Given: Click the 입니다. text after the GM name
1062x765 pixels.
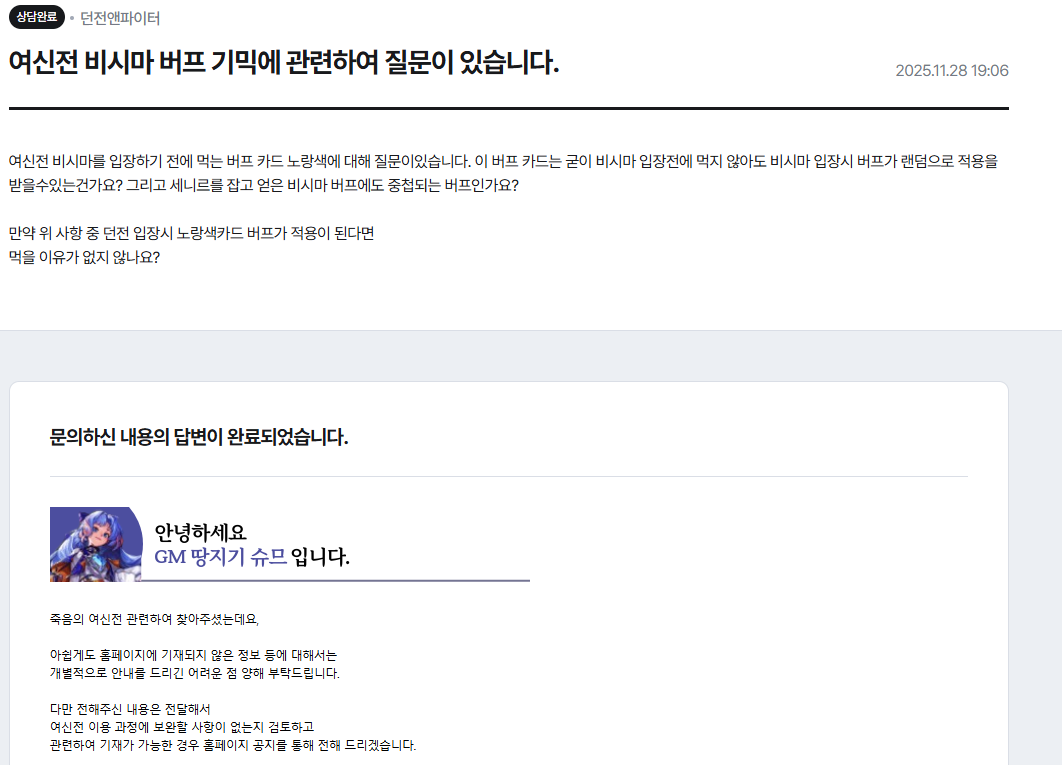Looking at the screenshot, I should (x=320, y=557).
